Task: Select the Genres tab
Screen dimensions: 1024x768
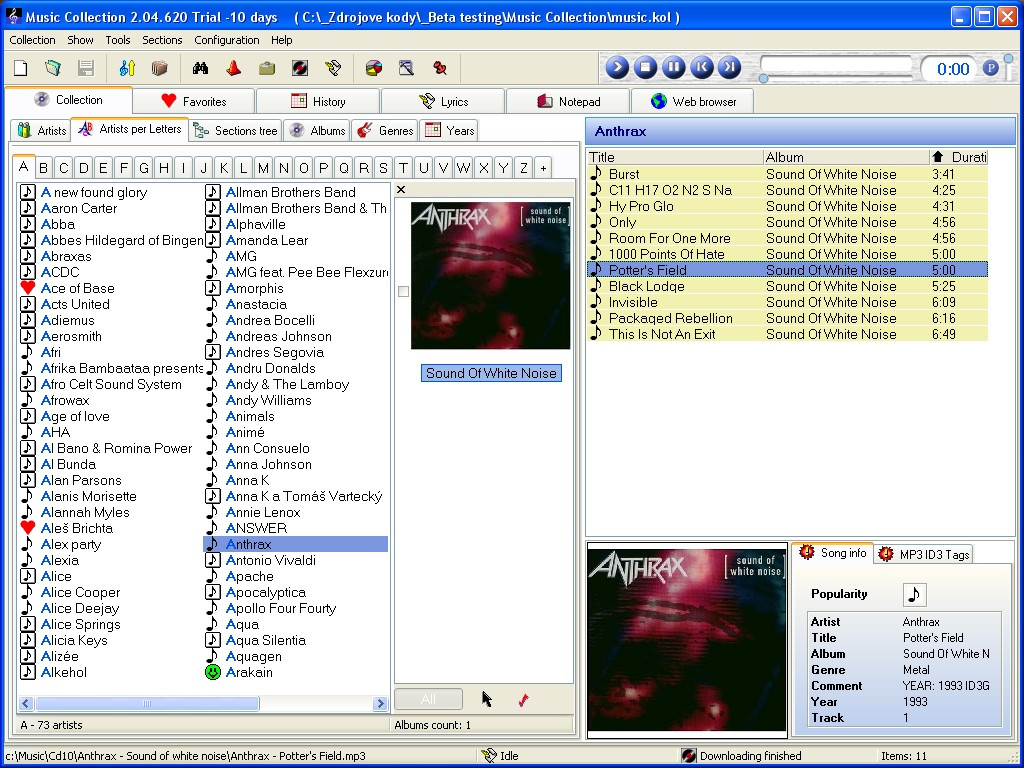Action: (x=385, y=131)
